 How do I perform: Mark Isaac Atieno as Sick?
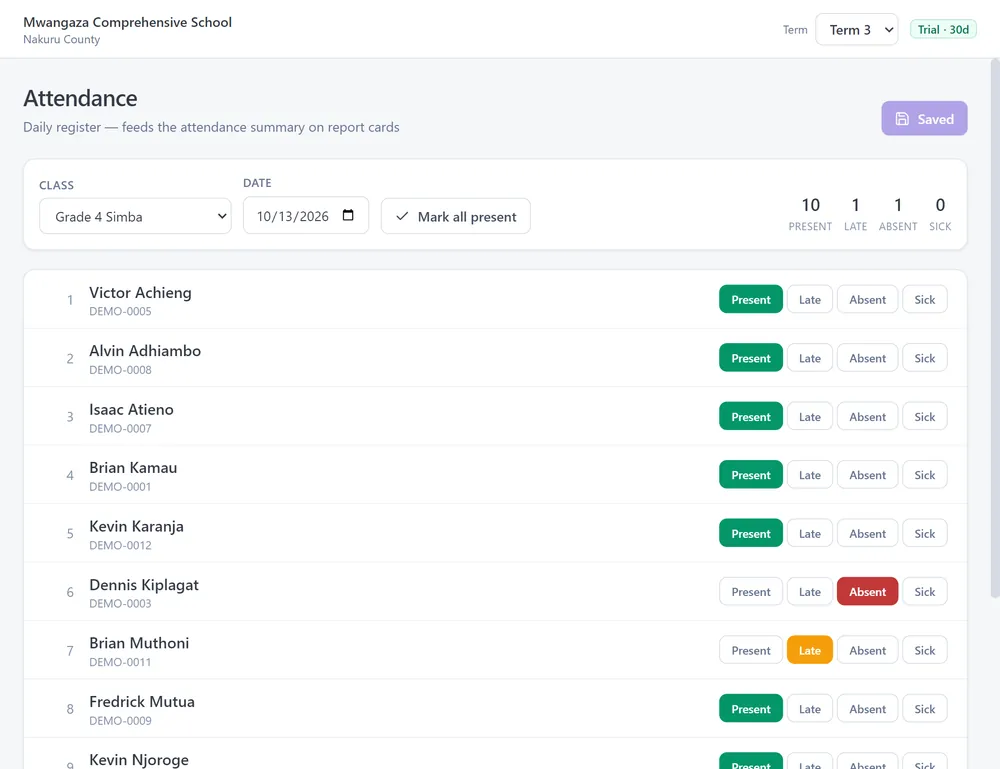coord(925,417)
